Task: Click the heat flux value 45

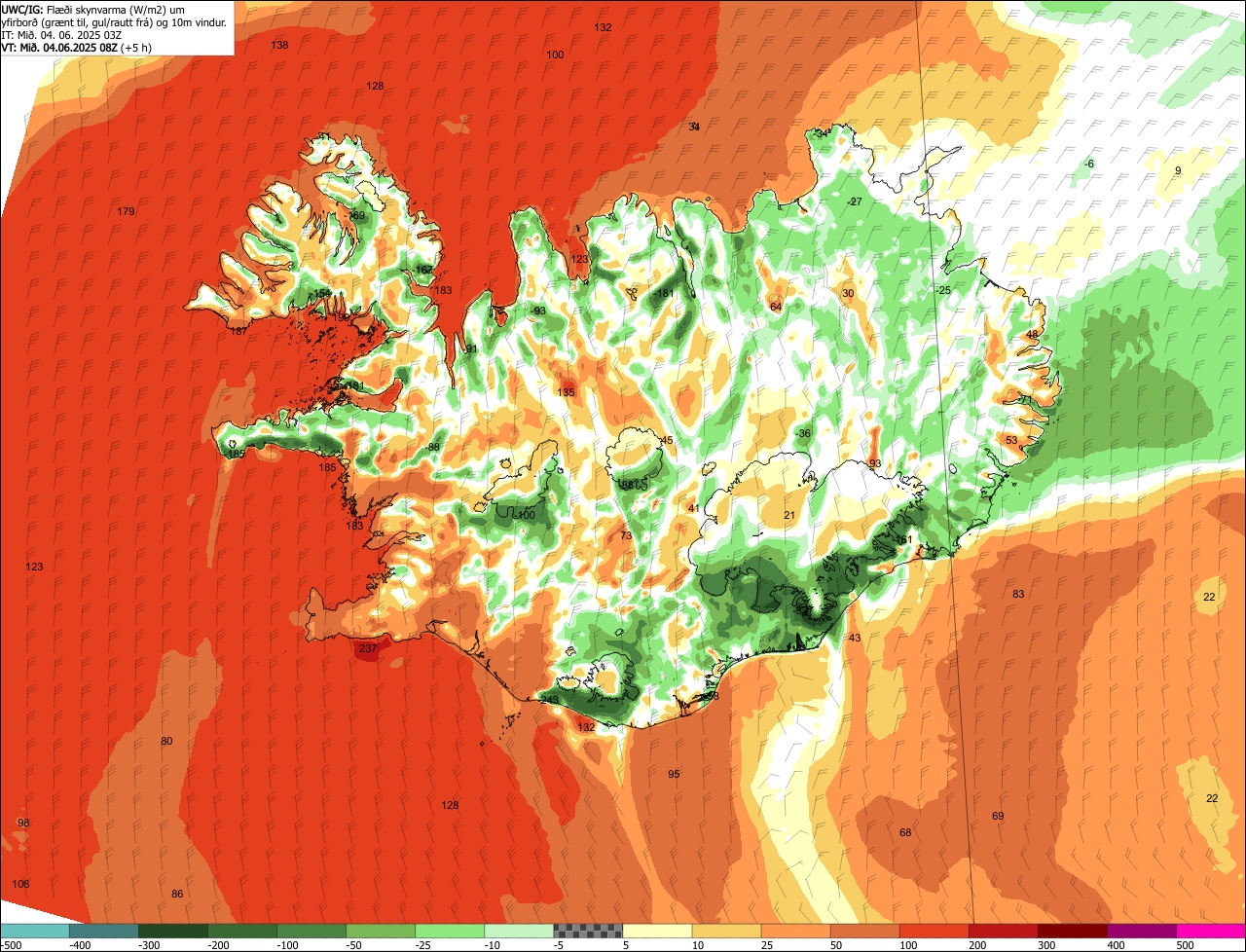Action: pos(667,441)
